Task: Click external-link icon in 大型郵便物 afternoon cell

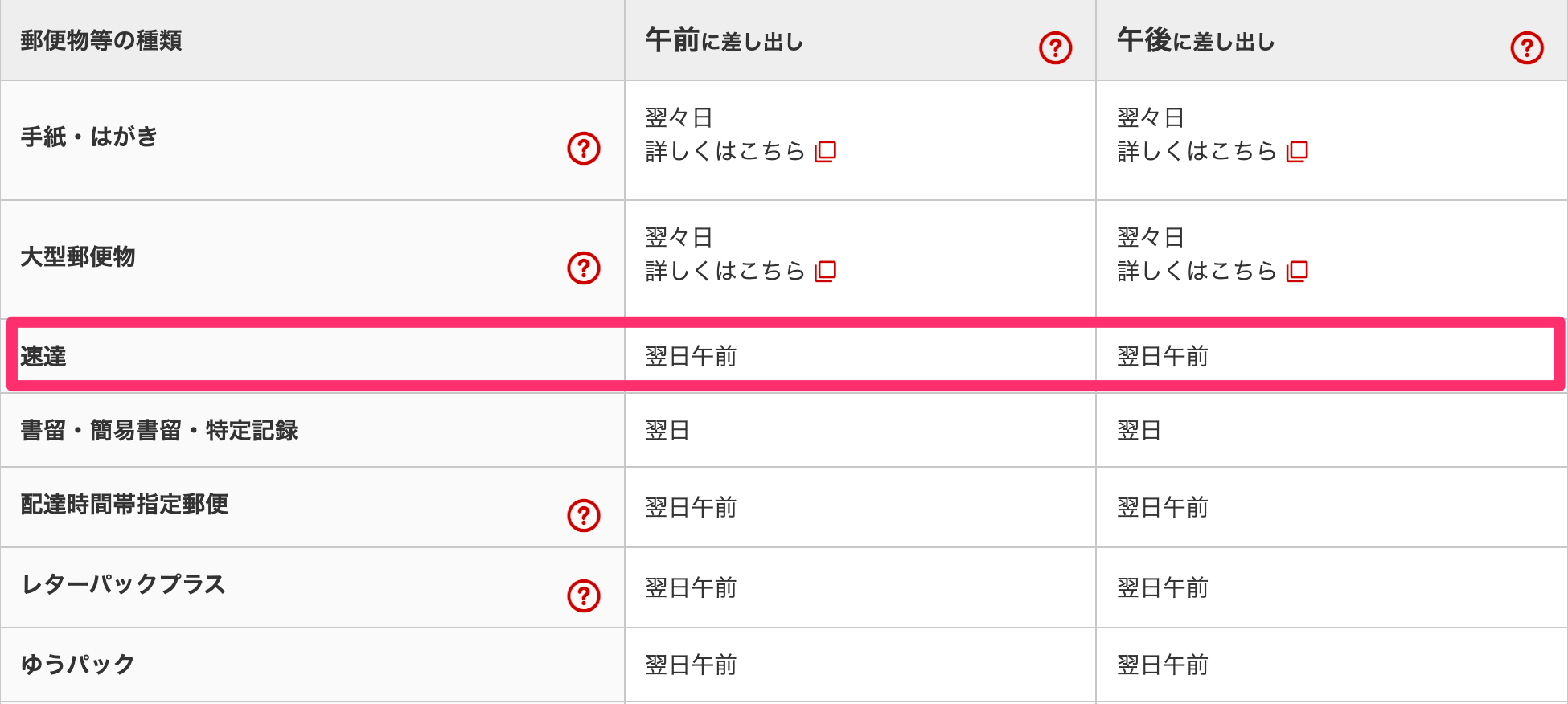Action: tap(1297, 271)
